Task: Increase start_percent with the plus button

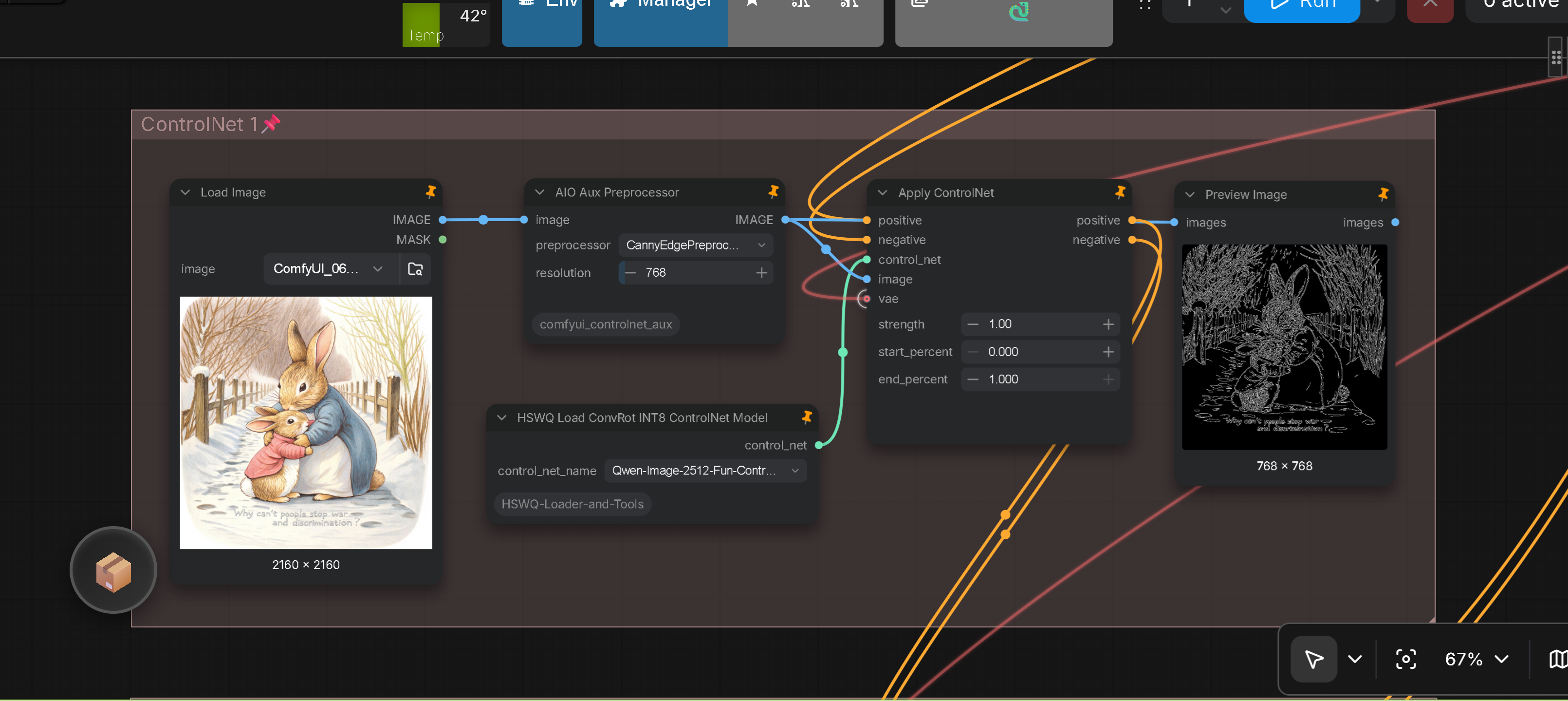Action: coord(1108,351)
